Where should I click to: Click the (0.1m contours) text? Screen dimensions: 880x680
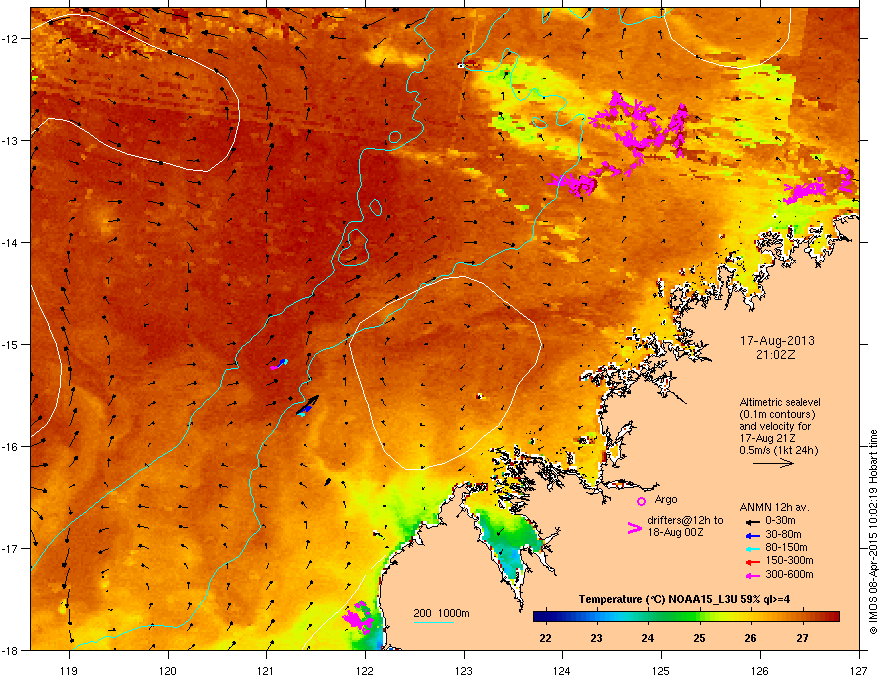pos(777,414)
